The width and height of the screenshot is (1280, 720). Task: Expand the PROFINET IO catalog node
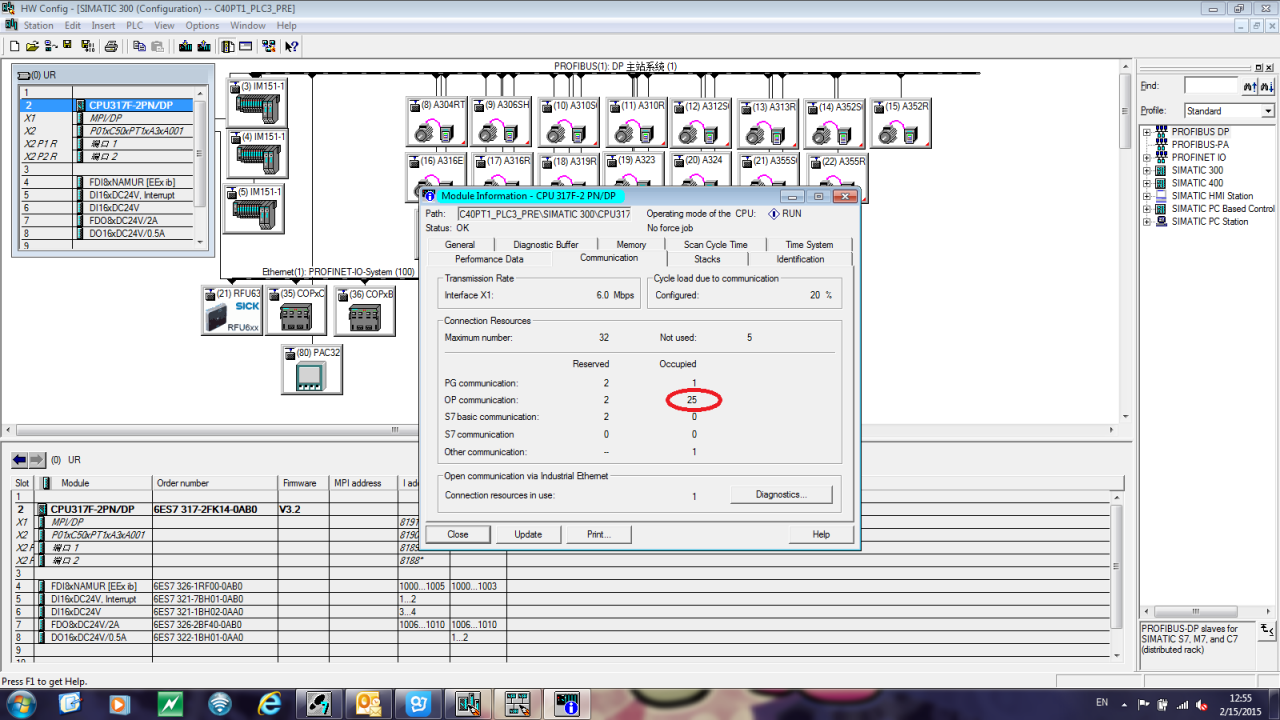tap(1147, 158)
